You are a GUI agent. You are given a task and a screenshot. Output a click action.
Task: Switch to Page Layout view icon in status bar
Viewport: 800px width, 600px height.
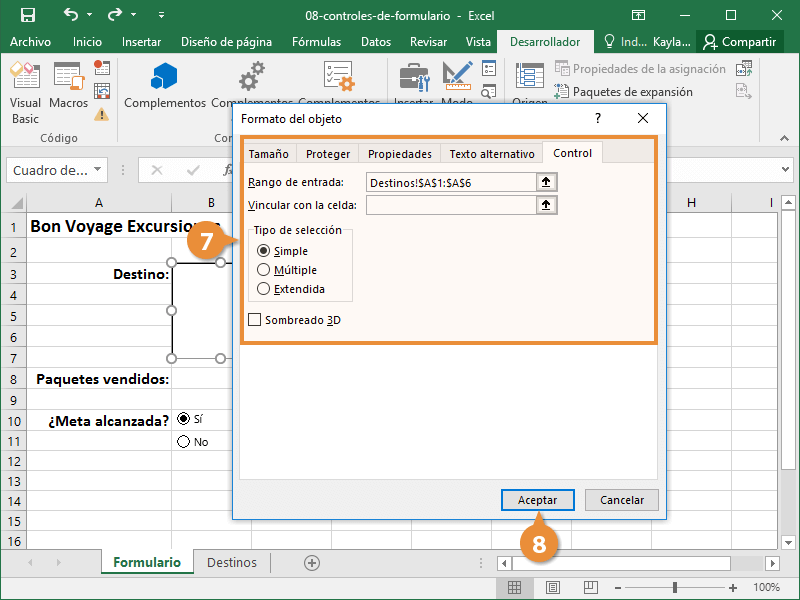553,587
